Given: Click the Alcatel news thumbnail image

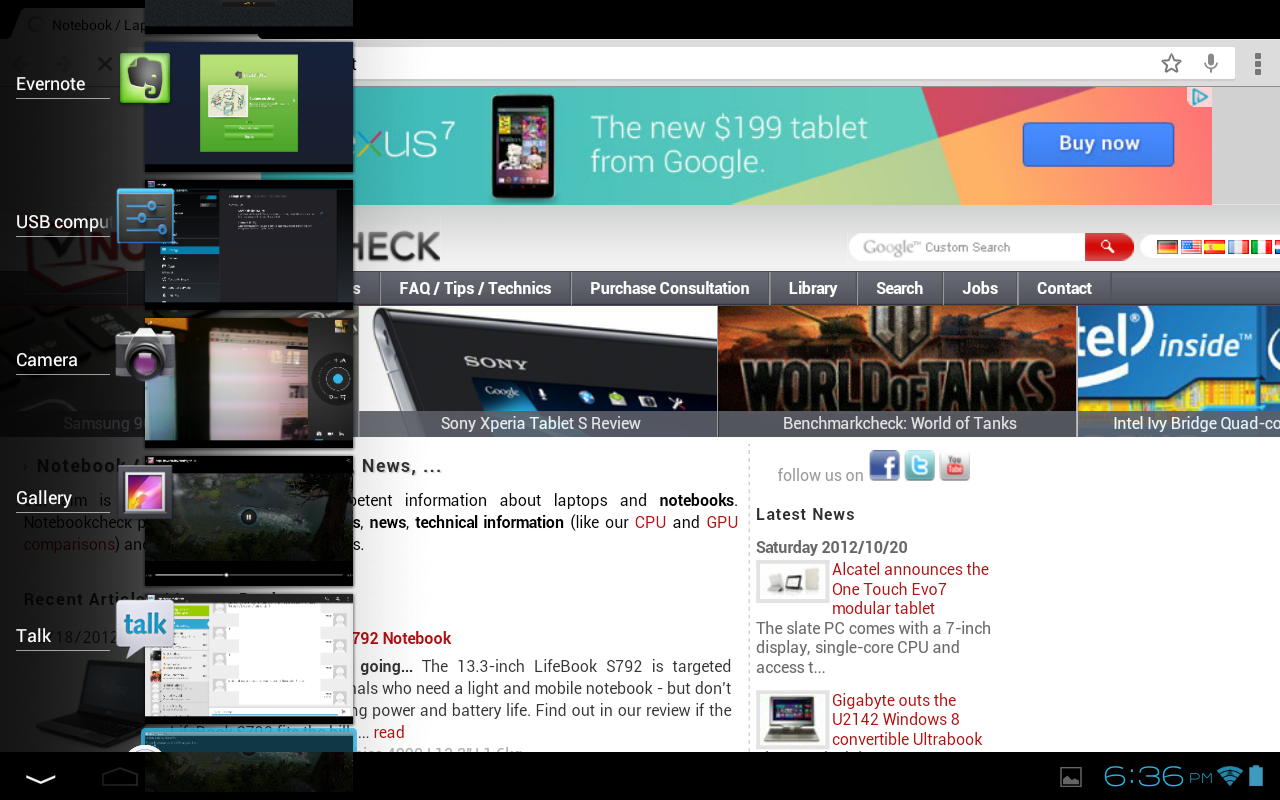Looking at the screenshot, I should tap(792, 581).
